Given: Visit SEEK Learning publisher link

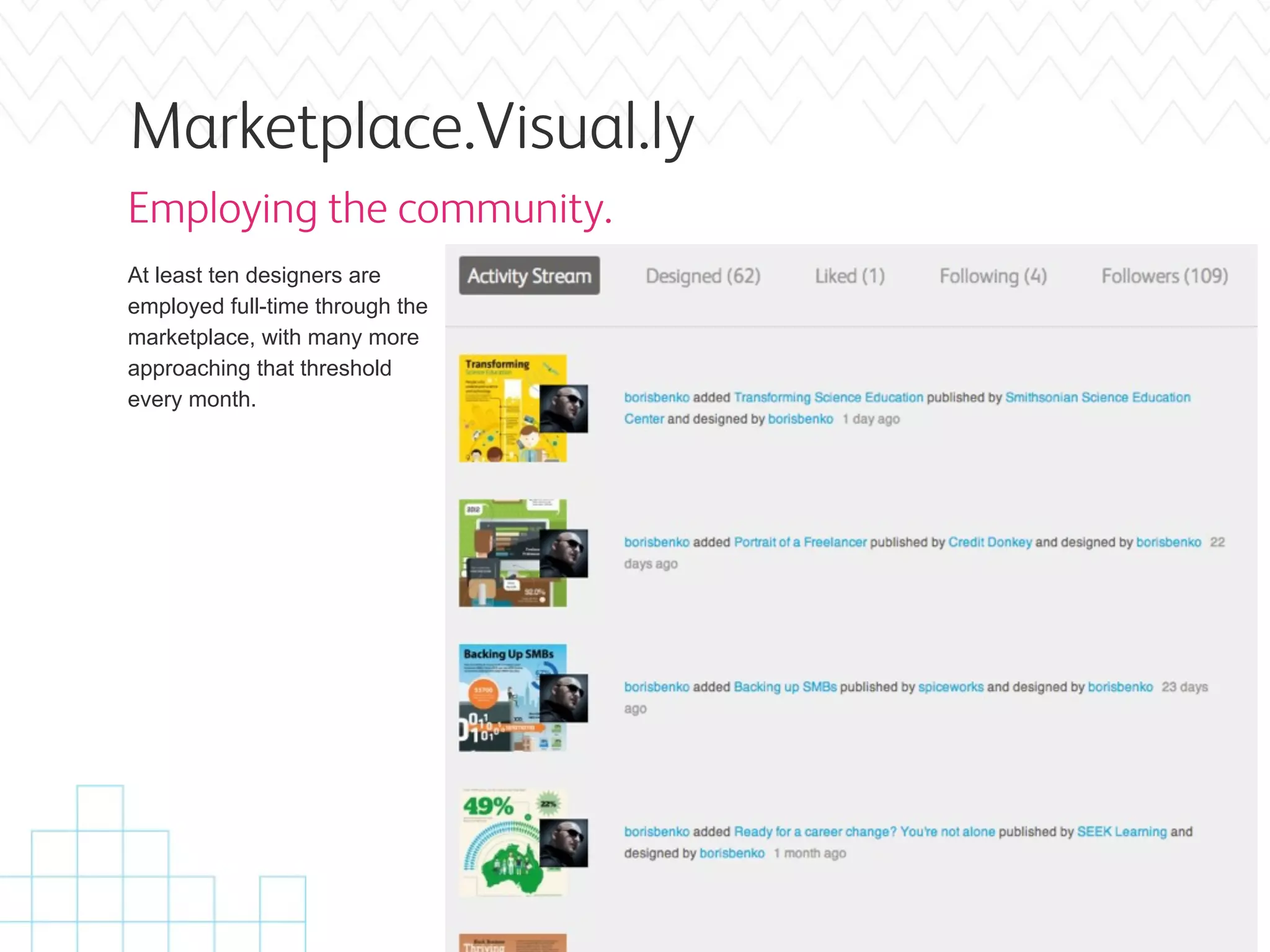Looking at the screenshot, I should click(1122, 832).
